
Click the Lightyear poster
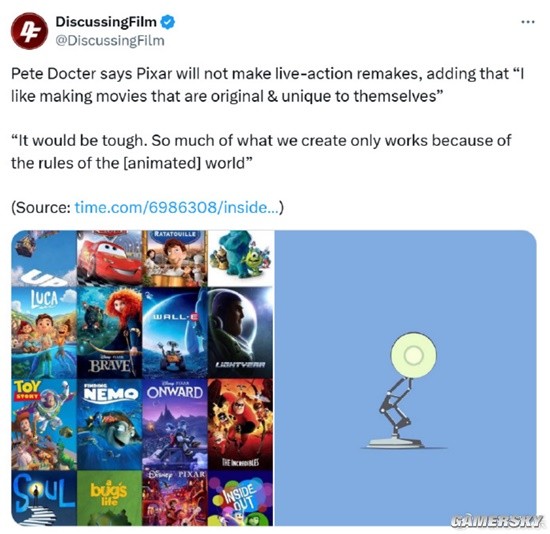point(240,333)
